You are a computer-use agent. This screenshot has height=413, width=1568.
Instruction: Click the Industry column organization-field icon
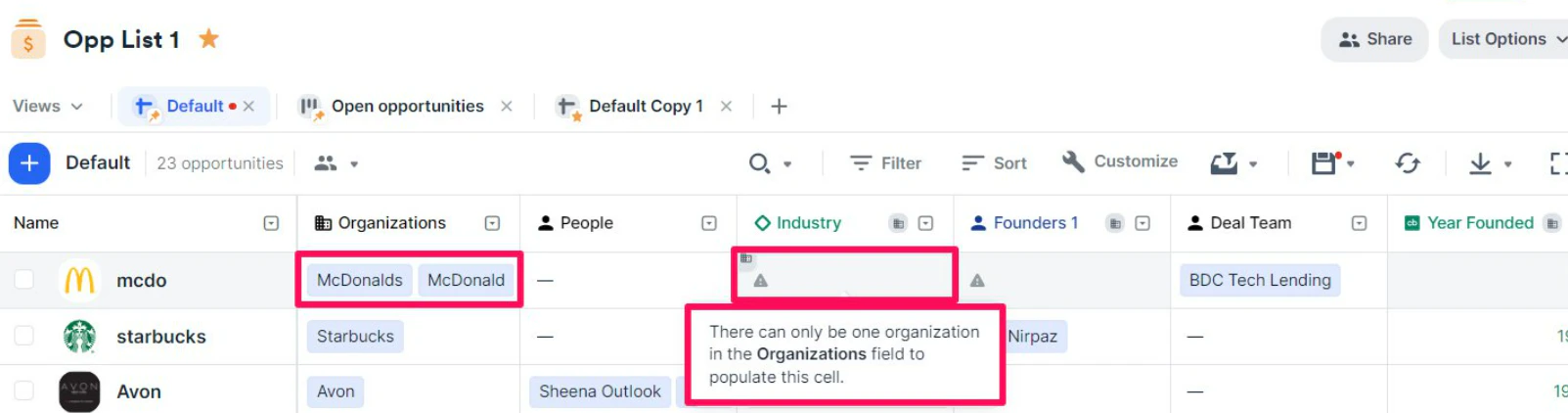point(898,223)
